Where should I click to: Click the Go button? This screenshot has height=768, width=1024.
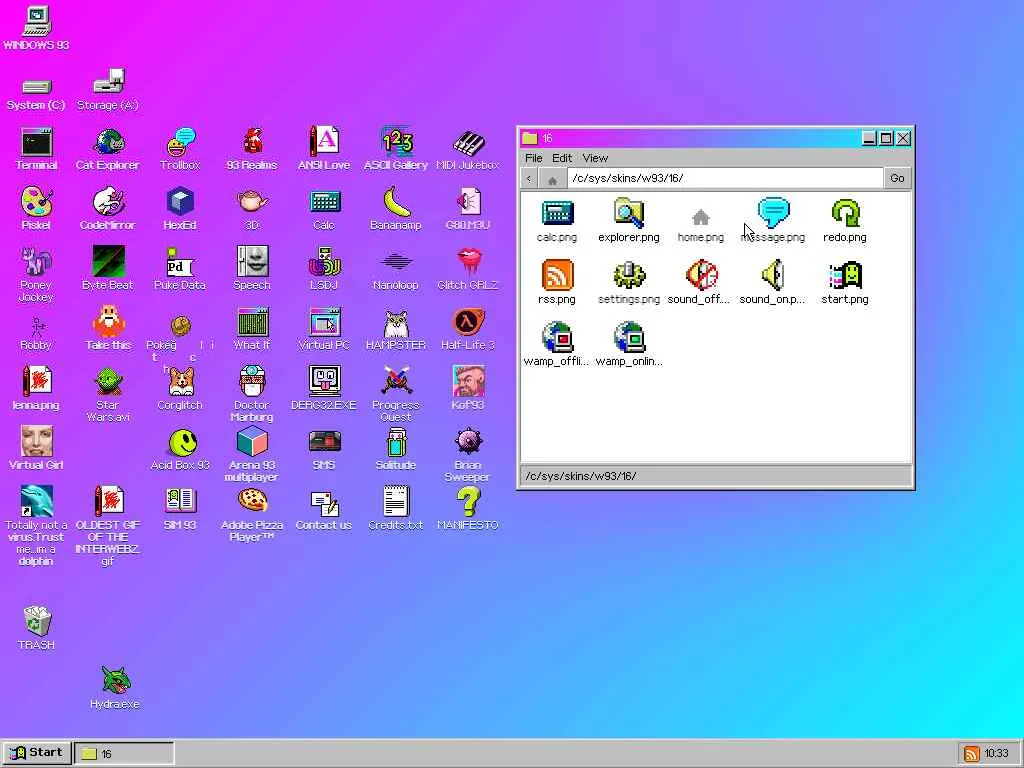click(897, 178)
